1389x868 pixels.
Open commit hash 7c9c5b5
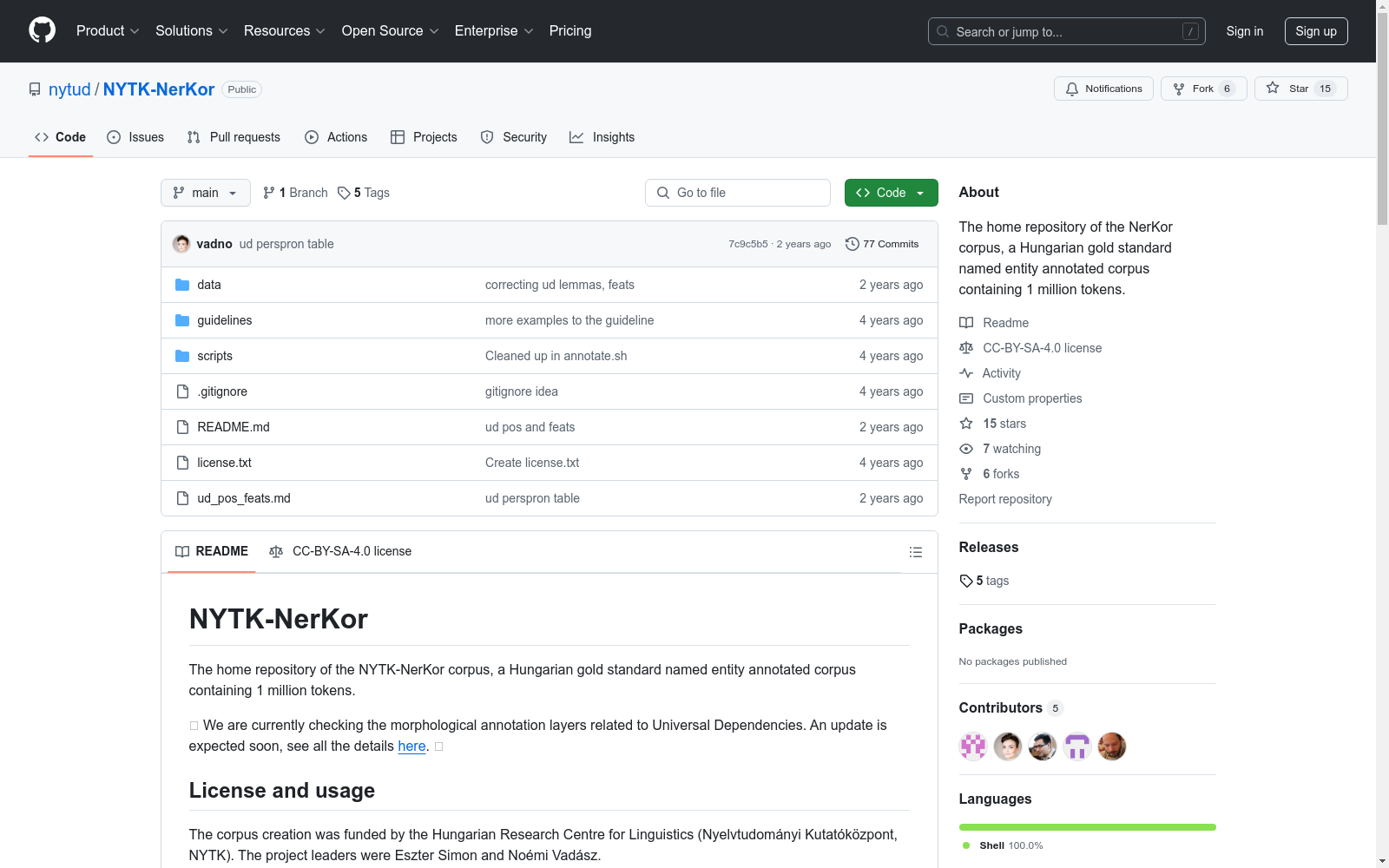[x=748, y=244]
